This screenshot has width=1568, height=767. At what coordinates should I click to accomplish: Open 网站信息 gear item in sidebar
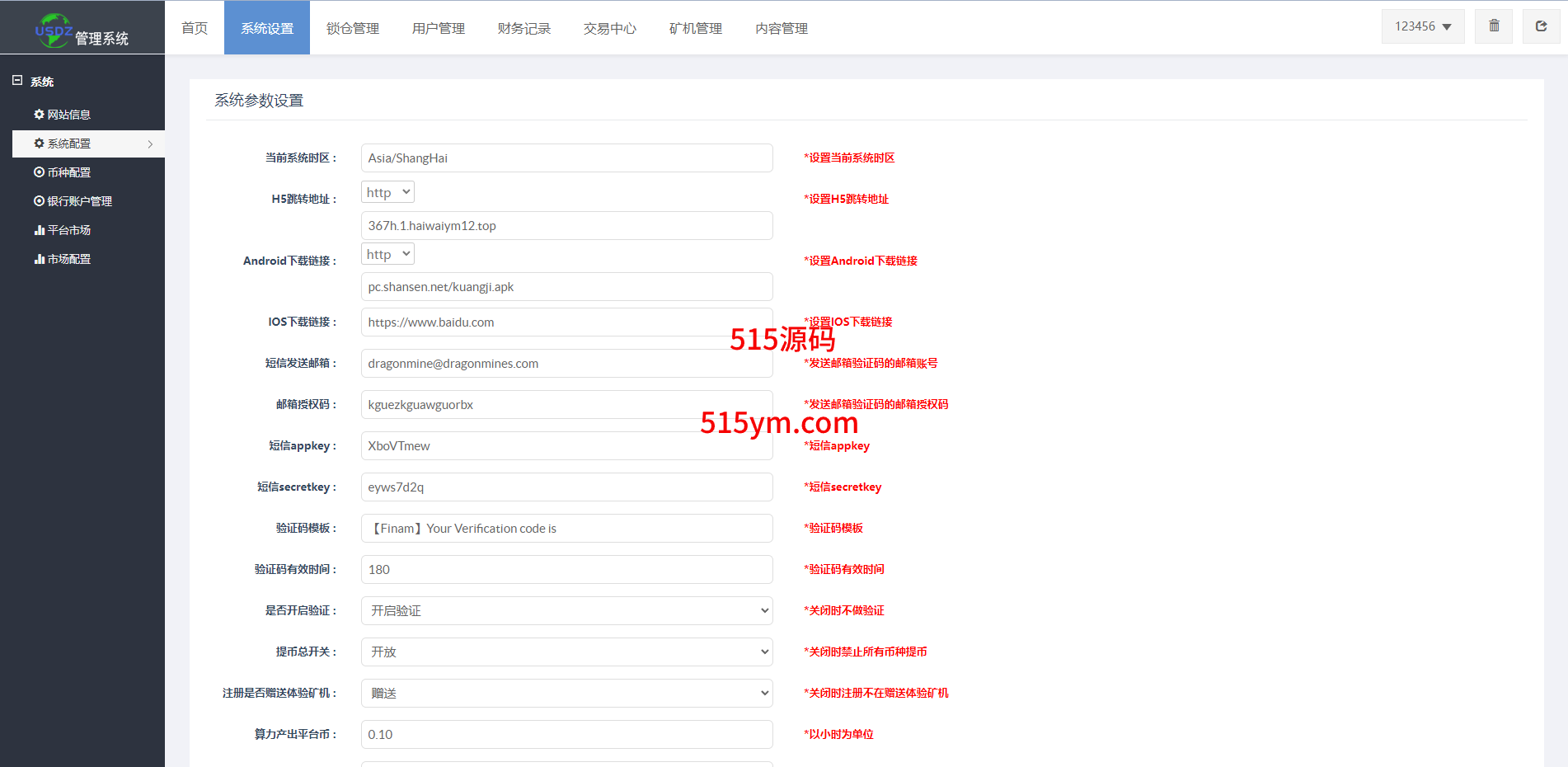(63, 115)
